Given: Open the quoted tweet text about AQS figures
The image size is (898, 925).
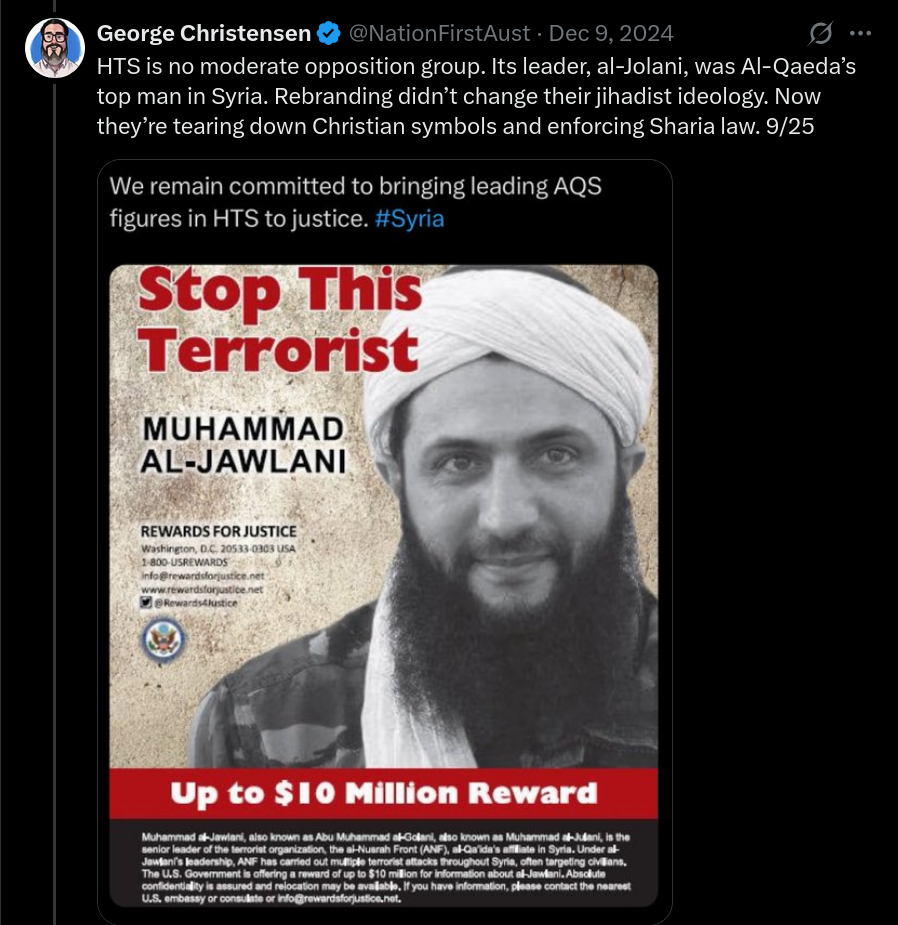Looking at the screenshot, I should [x=355, y=202].
